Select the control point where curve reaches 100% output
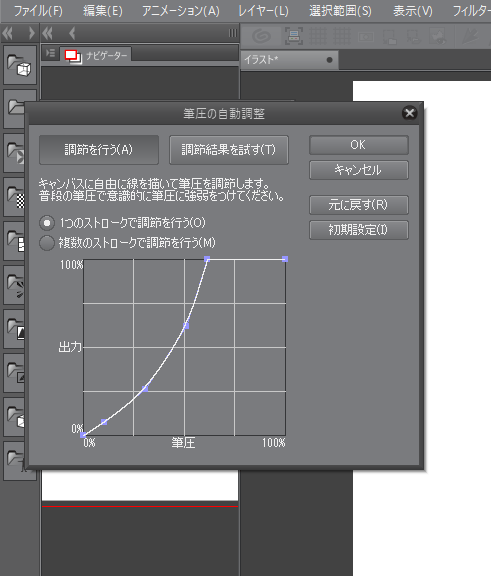 pos(207,259)
